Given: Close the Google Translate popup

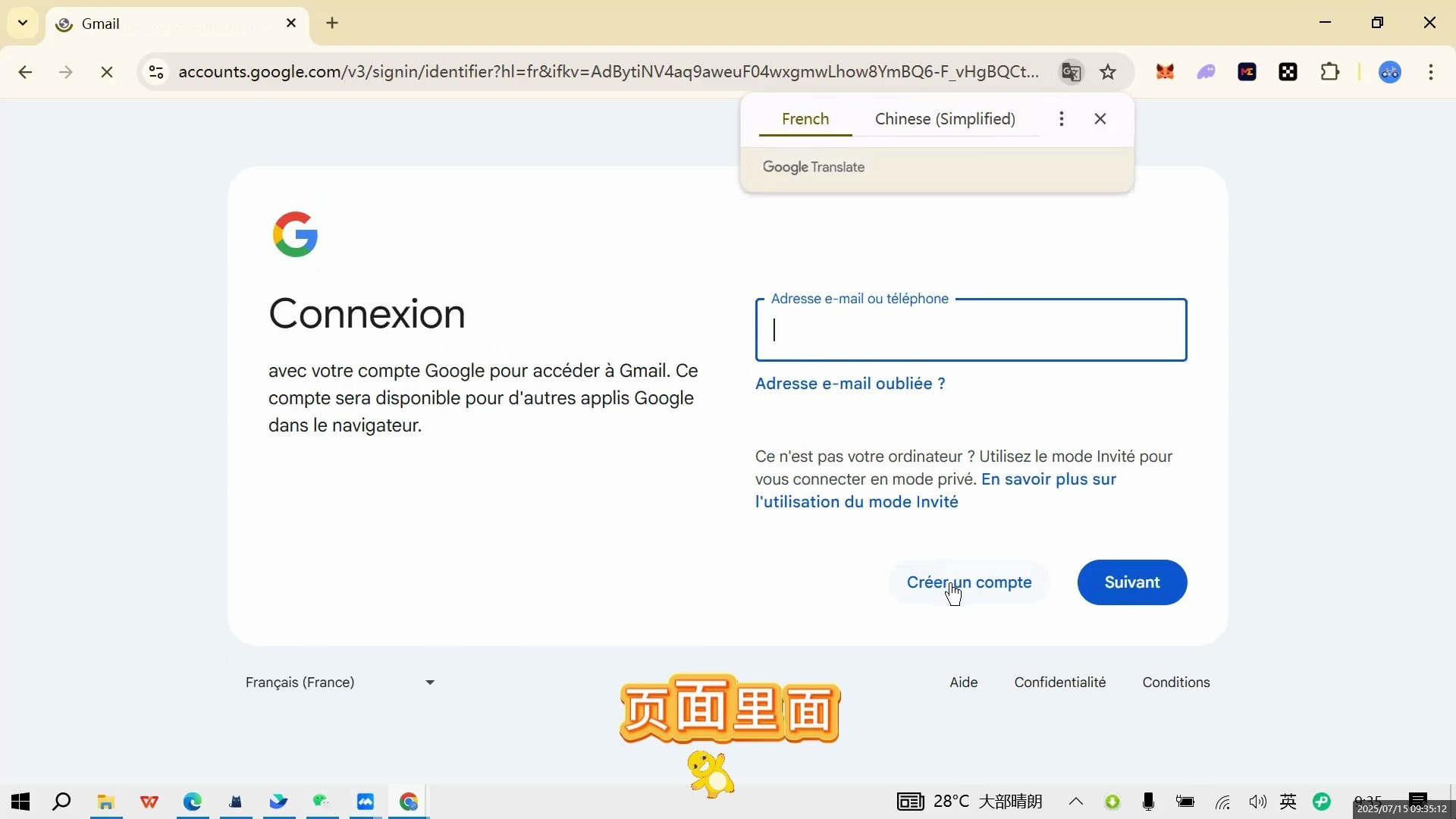Looking at the screenshot, I should pos(1100,119).
